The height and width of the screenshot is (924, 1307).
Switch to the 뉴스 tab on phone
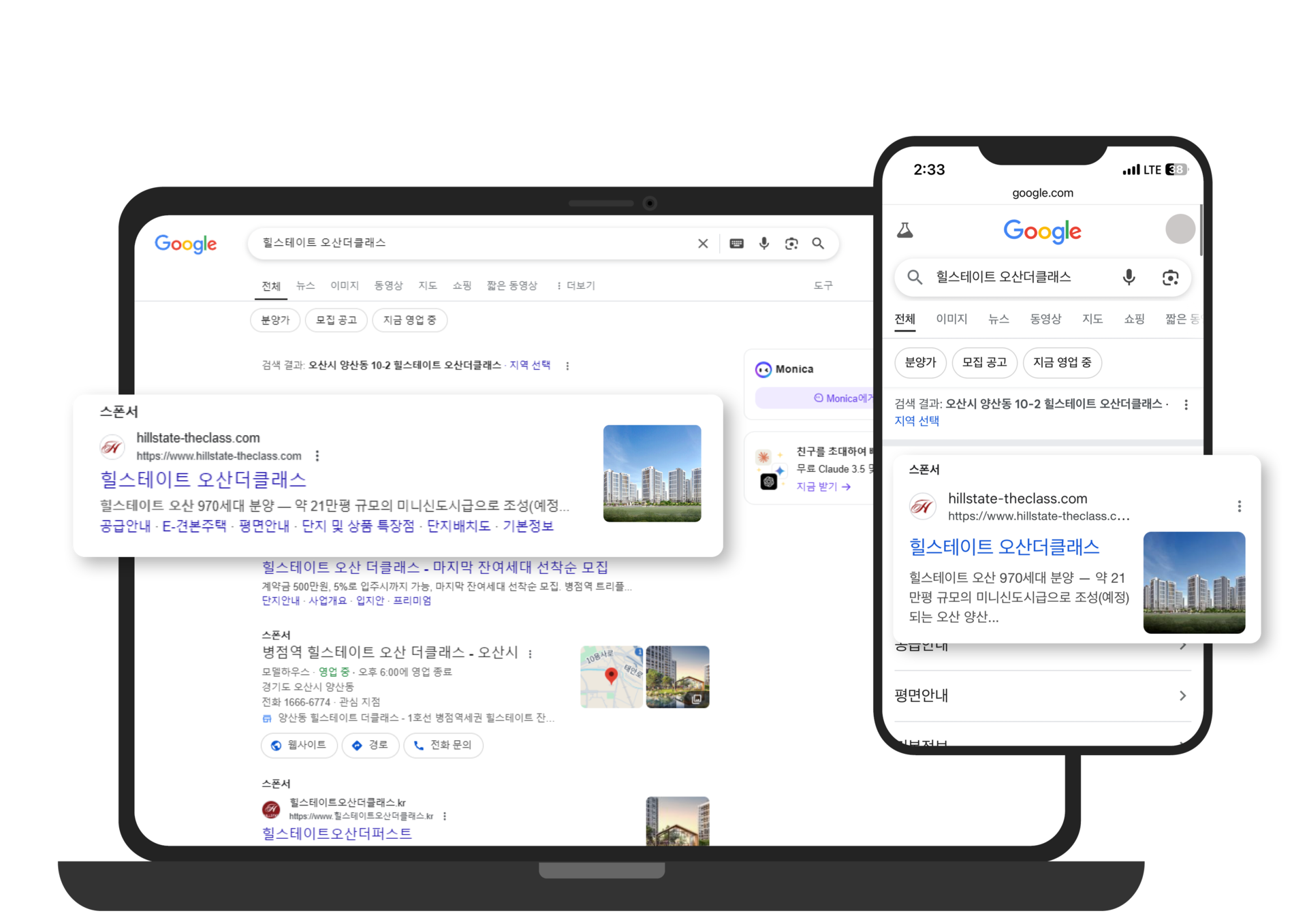pyautogui.click(x=998, y=319)
